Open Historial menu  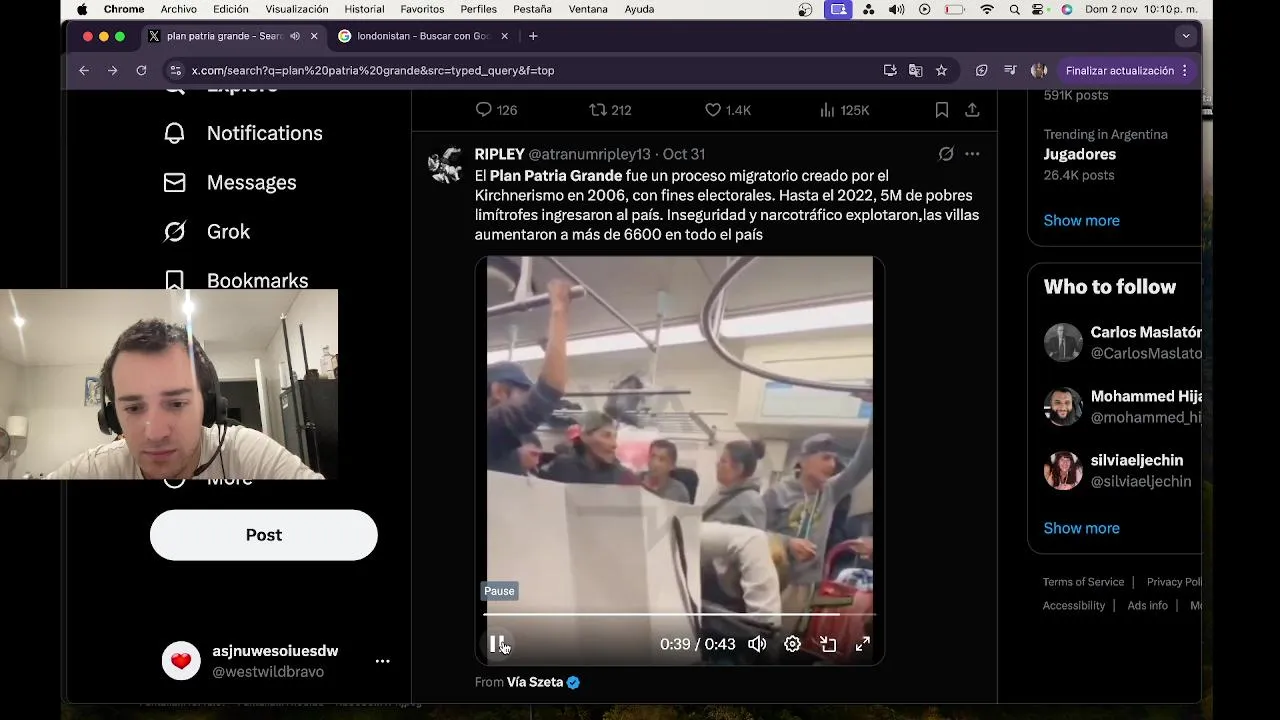click(364, 9)
